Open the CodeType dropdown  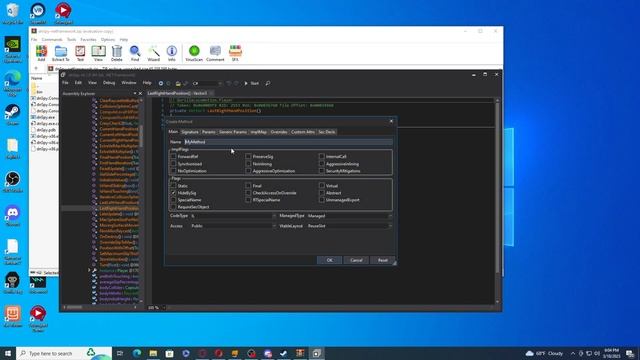233,216
